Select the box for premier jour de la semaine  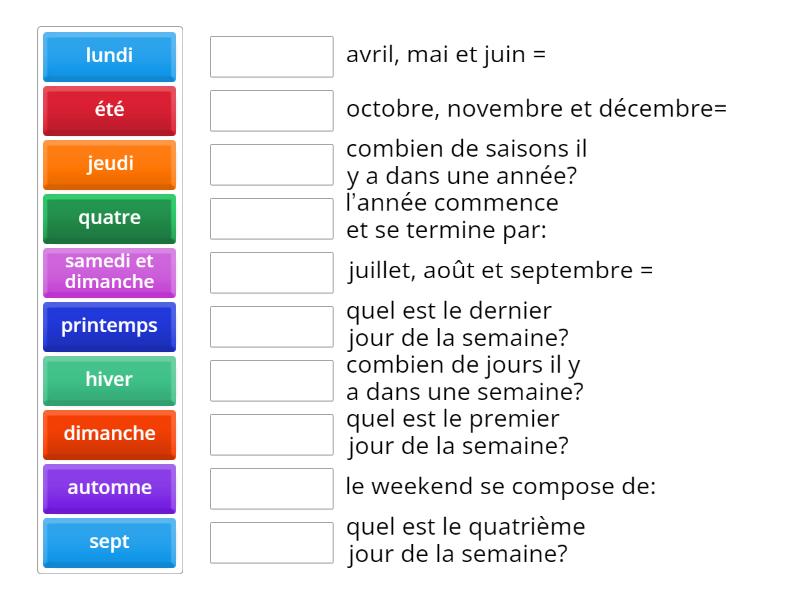(x=271, y=434)
